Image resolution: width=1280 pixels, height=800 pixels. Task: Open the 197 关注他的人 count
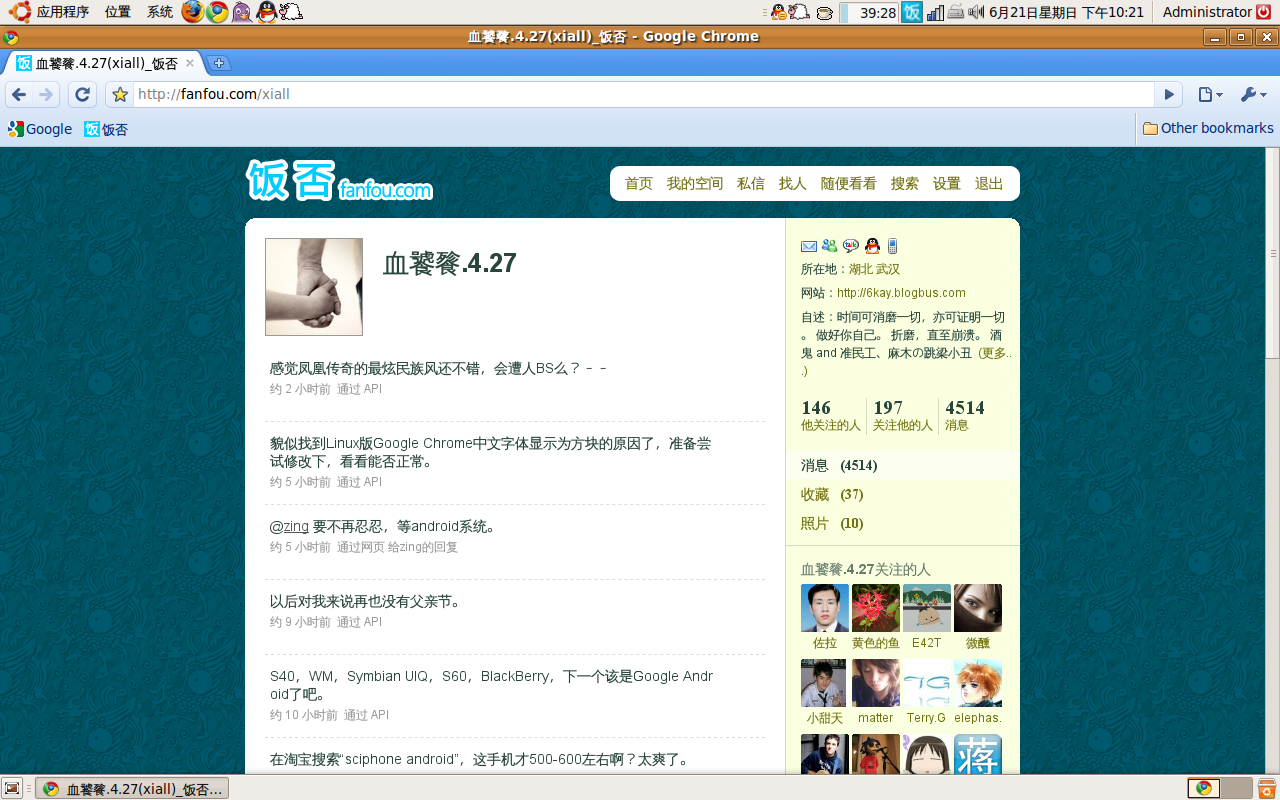click(x=902, y=415)
